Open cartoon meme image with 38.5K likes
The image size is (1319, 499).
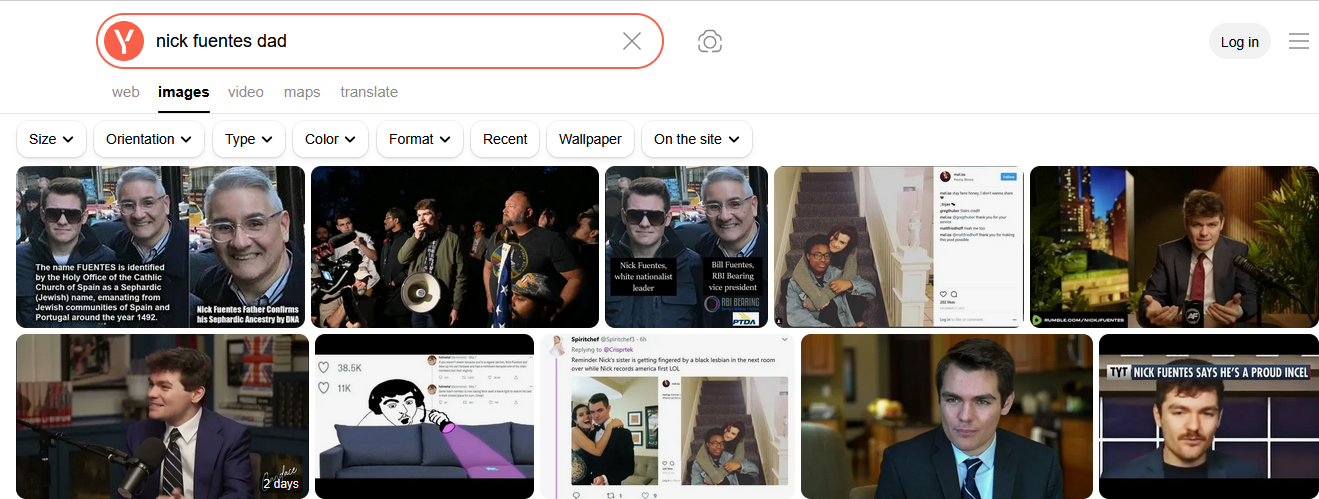[425, 416]
